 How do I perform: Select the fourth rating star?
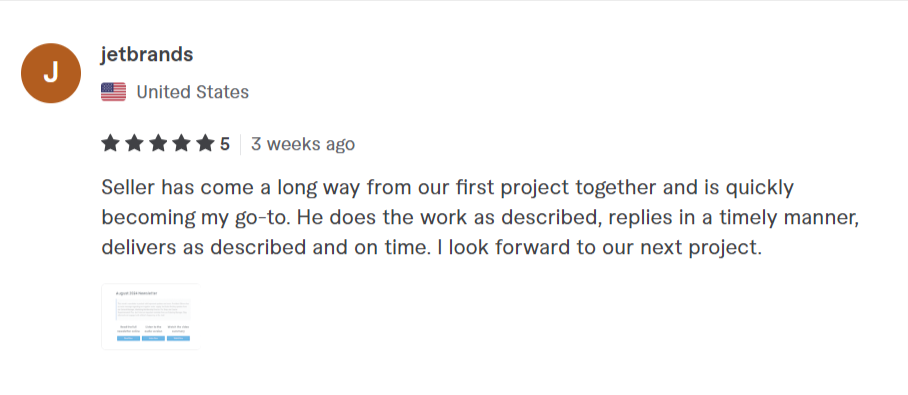(x=181, y=143)
